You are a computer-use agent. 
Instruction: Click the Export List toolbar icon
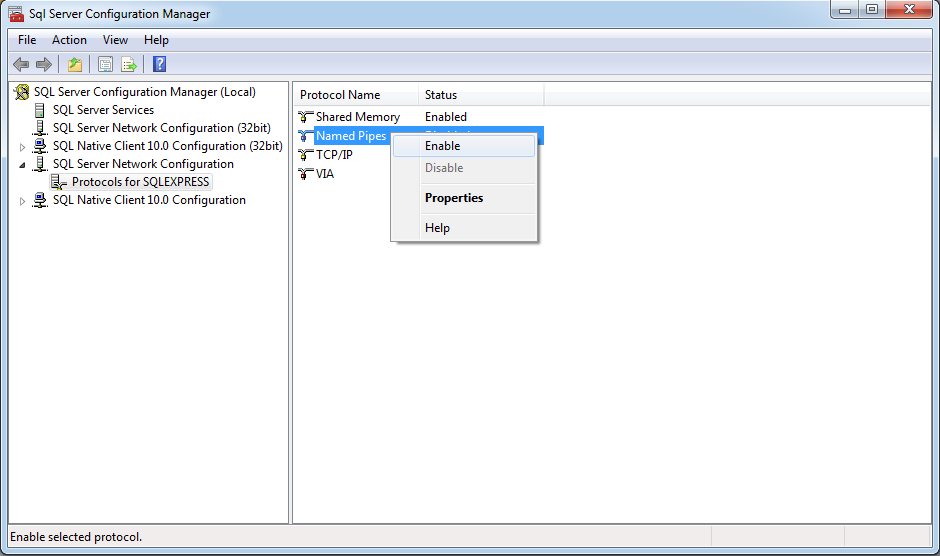tap(129, 64)
